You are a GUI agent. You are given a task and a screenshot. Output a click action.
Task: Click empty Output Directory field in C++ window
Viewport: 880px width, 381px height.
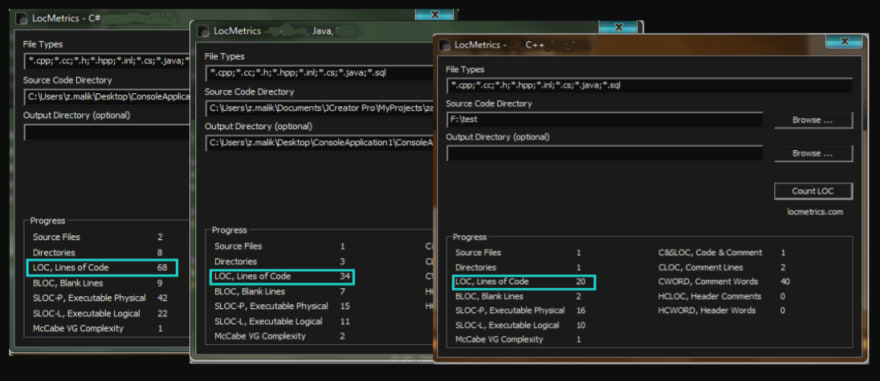(x=604, y=153)
